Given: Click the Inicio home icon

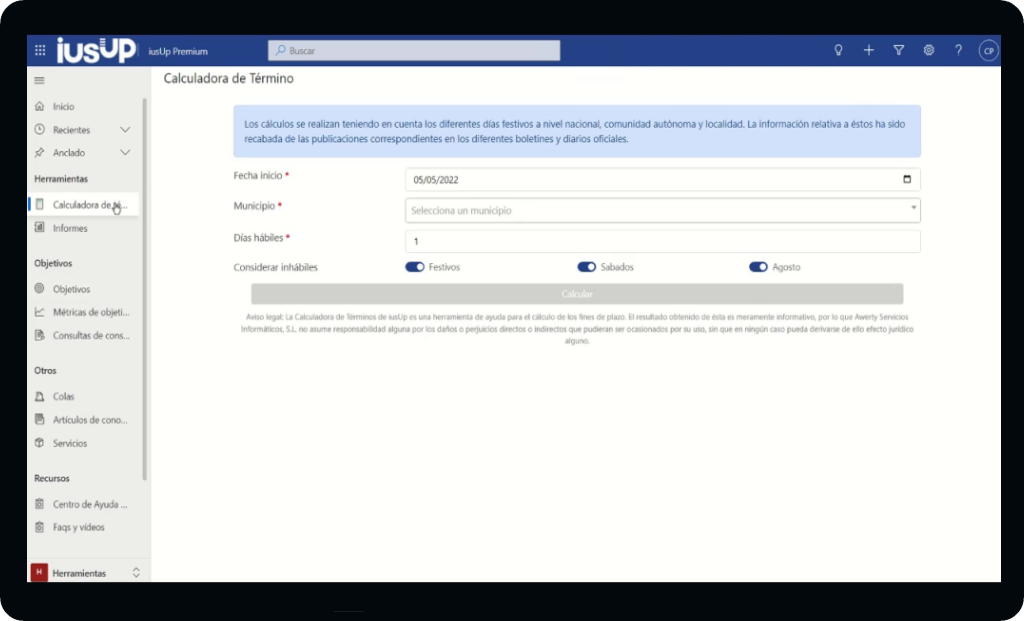Looking at the screenshot, I should [40, 106].
